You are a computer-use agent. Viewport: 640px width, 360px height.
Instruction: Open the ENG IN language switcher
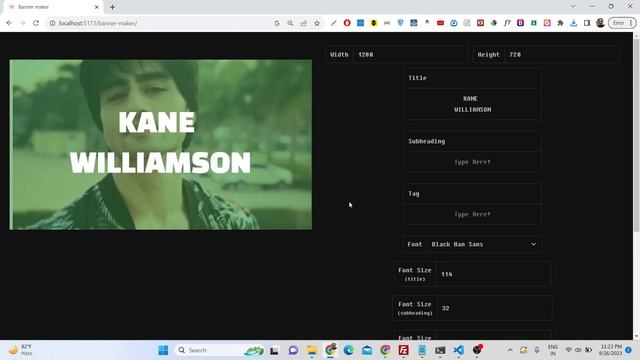(x=553, y=350)
